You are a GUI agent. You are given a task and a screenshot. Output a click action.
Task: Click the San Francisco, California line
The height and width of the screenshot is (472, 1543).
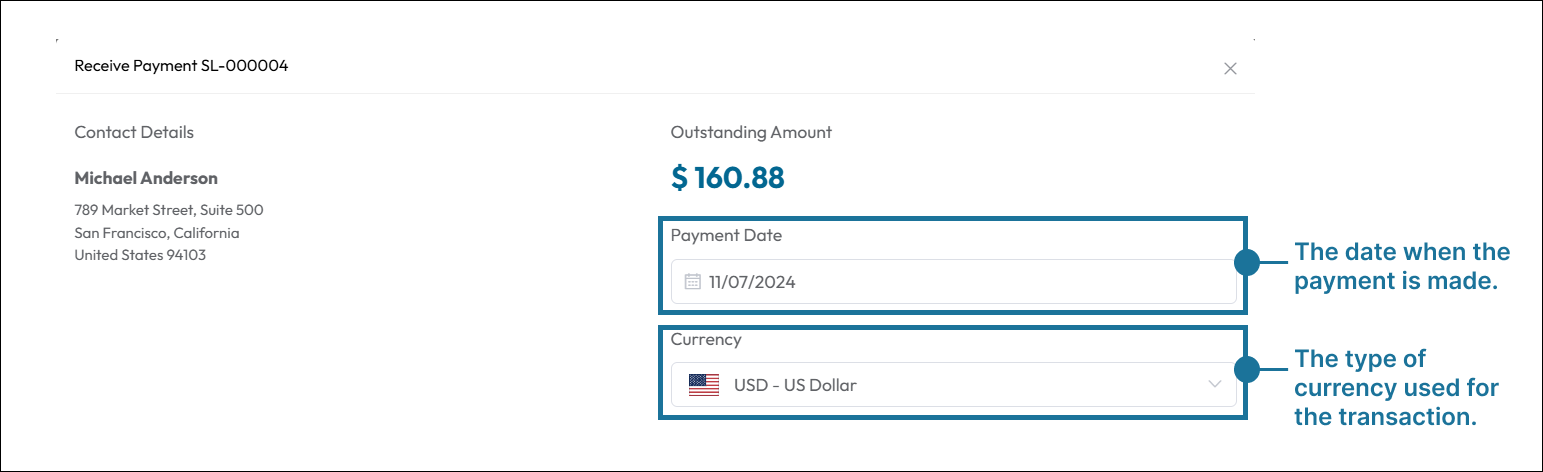(157, 233)
